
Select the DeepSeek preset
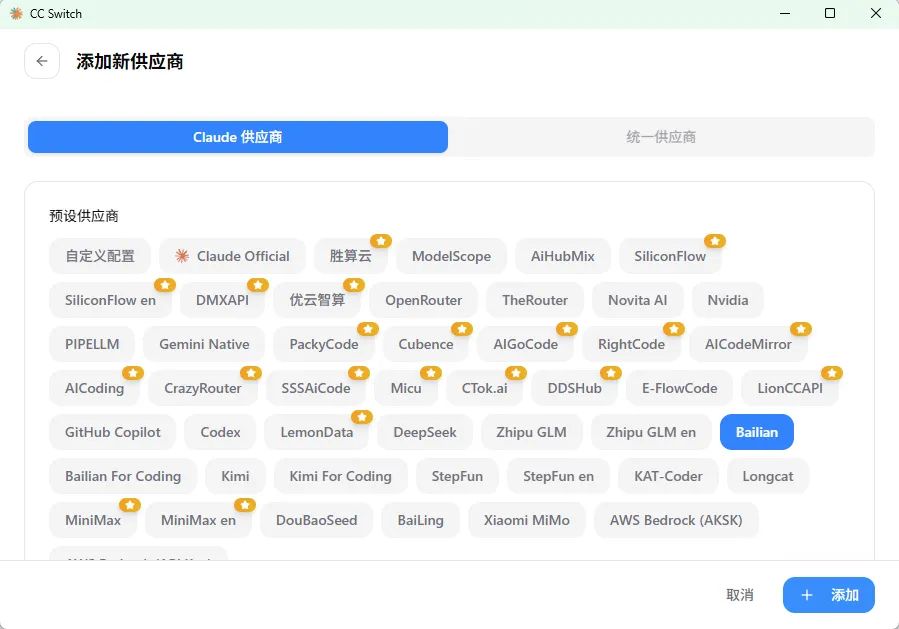coord(425,432)
